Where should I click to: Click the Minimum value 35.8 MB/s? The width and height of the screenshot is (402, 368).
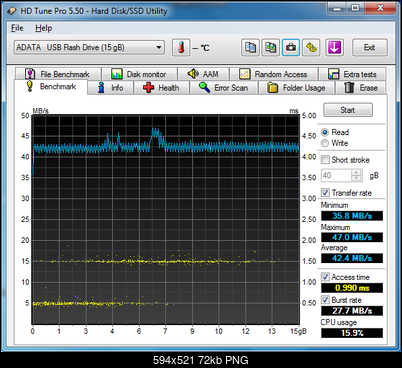(352, 216)
